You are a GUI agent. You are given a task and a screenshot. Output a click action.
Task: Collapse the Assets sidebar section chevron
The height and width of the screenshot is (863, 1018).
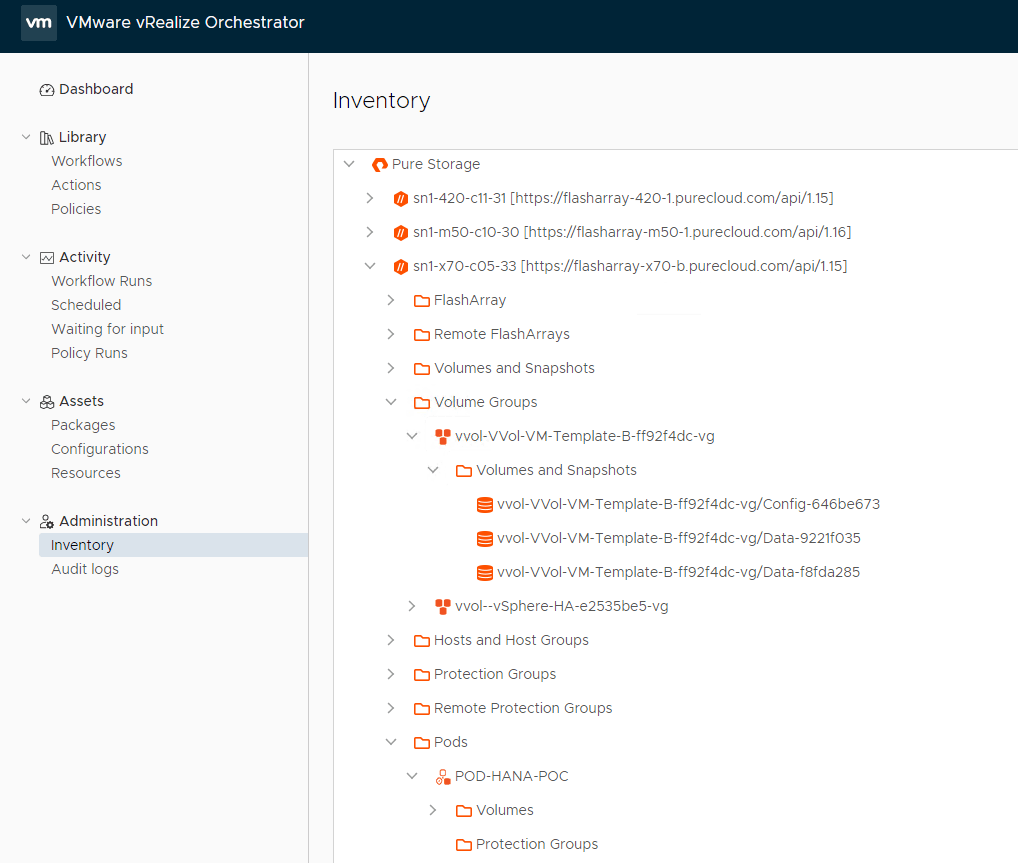click(x=26, y=401)
